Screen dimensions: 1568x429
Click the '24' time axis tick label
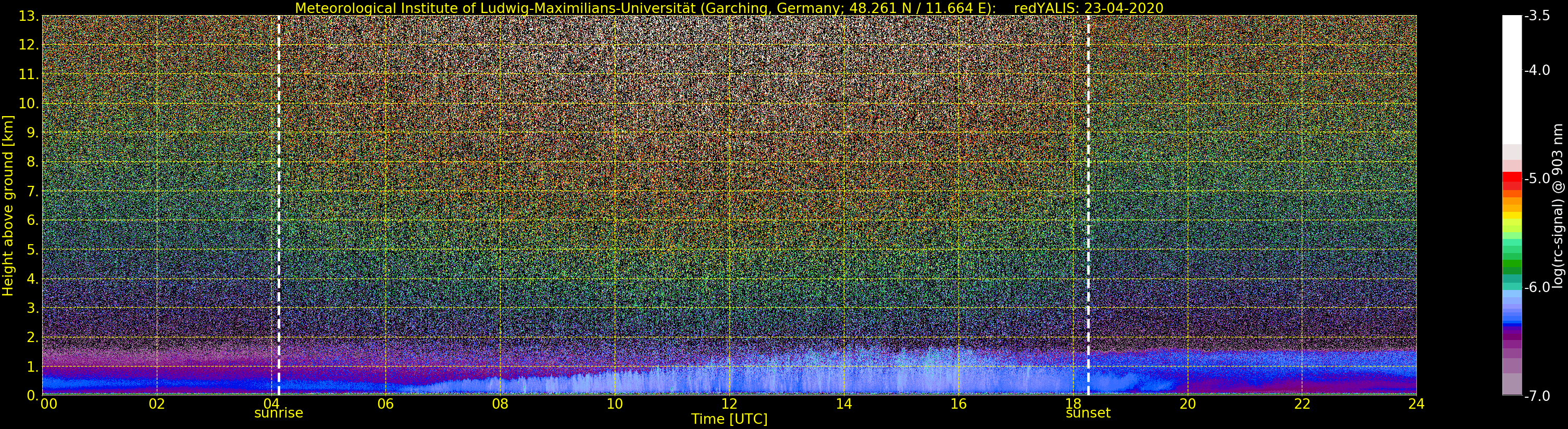1416,403
